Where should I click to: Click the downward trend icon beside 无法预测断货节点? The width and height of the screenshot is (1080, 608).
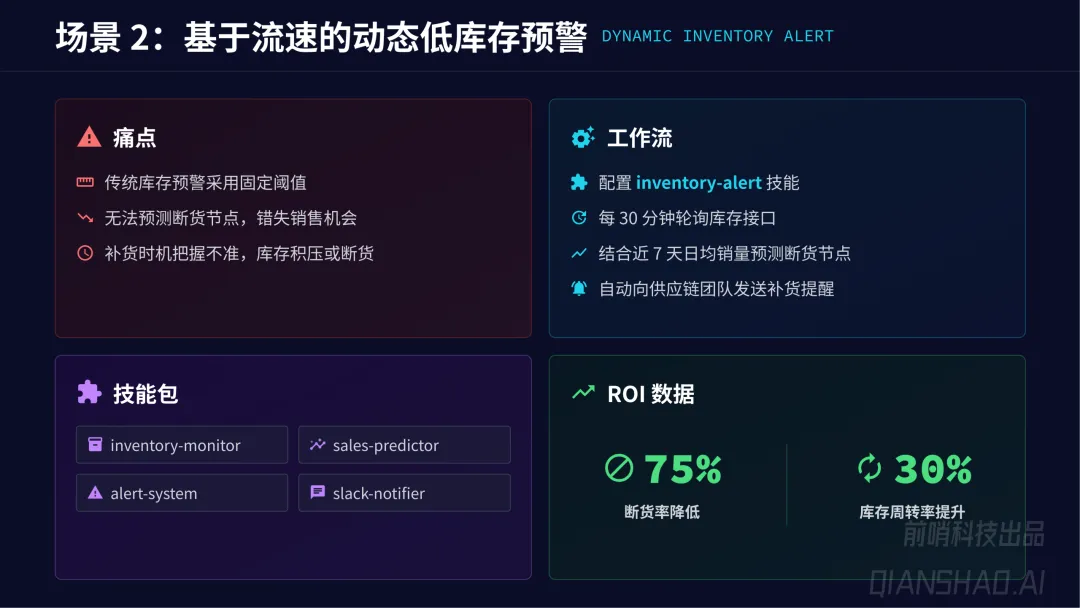click(x=85, y=218)
